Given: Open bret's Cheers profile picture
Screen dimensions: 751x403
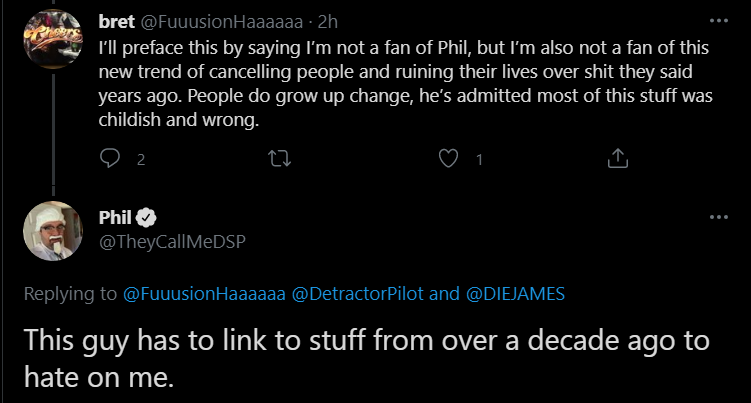Looking at the screenshot, I should (53, 39).
